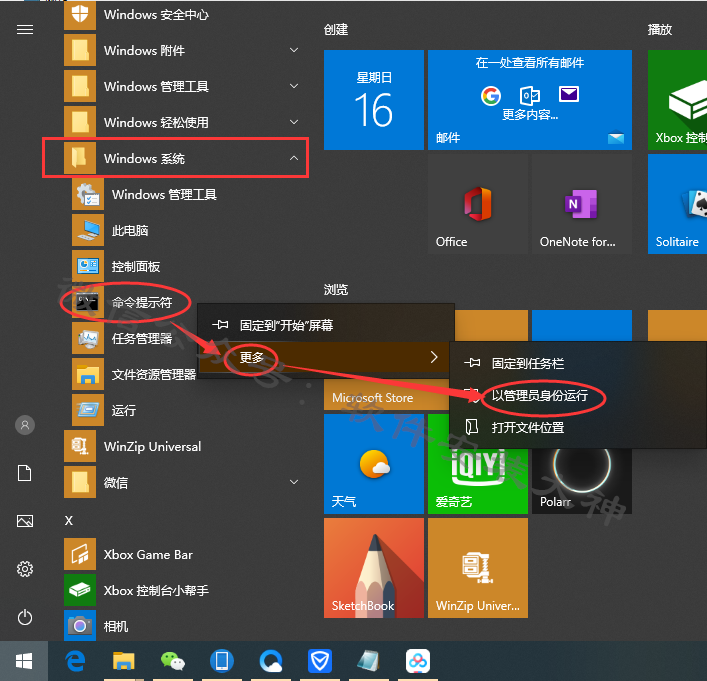Open WeChat from the taskbar
707x681 pixels.
[x=173, y=661]
